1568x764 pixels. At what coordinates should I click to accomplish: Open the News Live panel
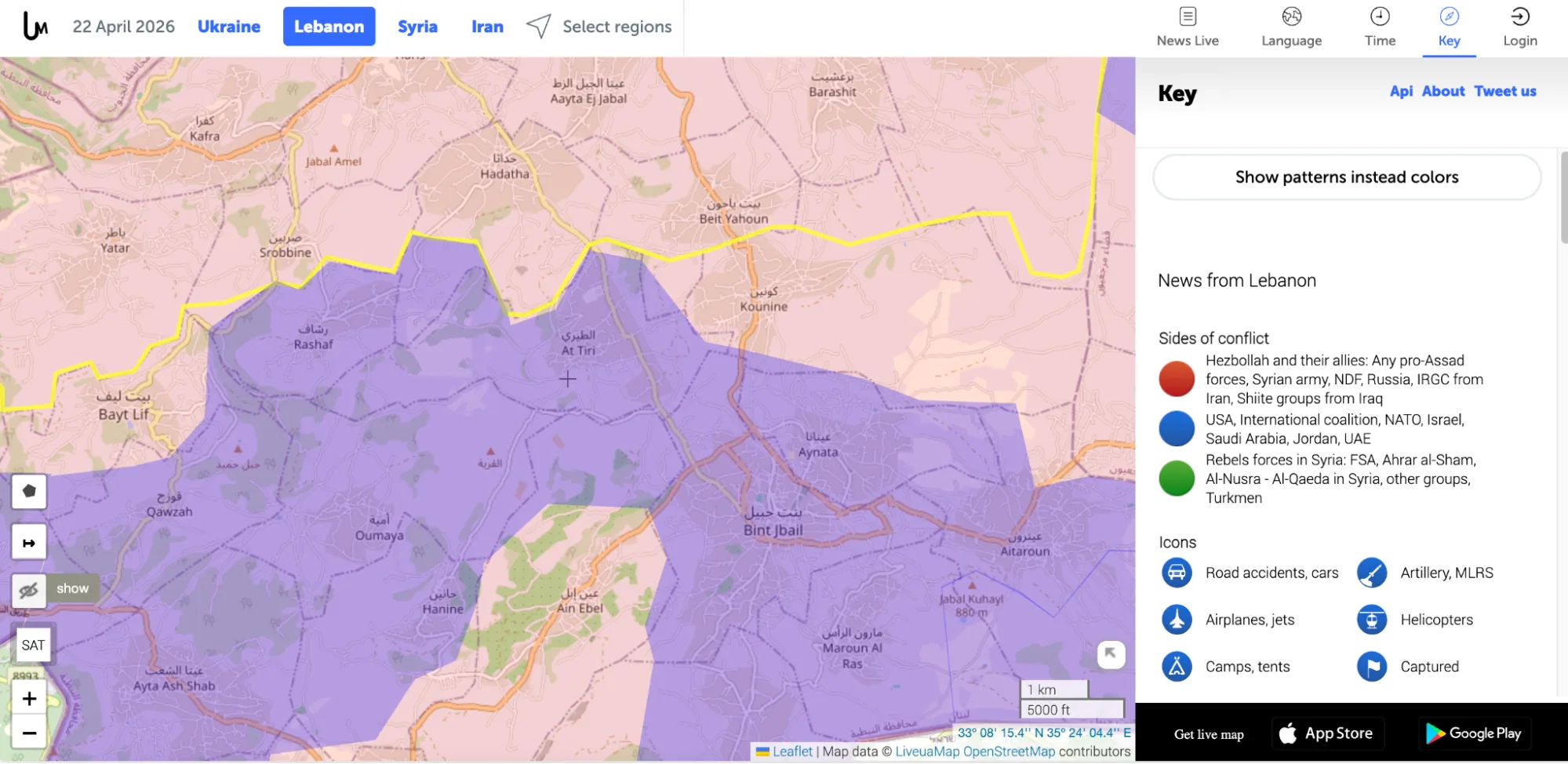click(x=1188, y=27)
